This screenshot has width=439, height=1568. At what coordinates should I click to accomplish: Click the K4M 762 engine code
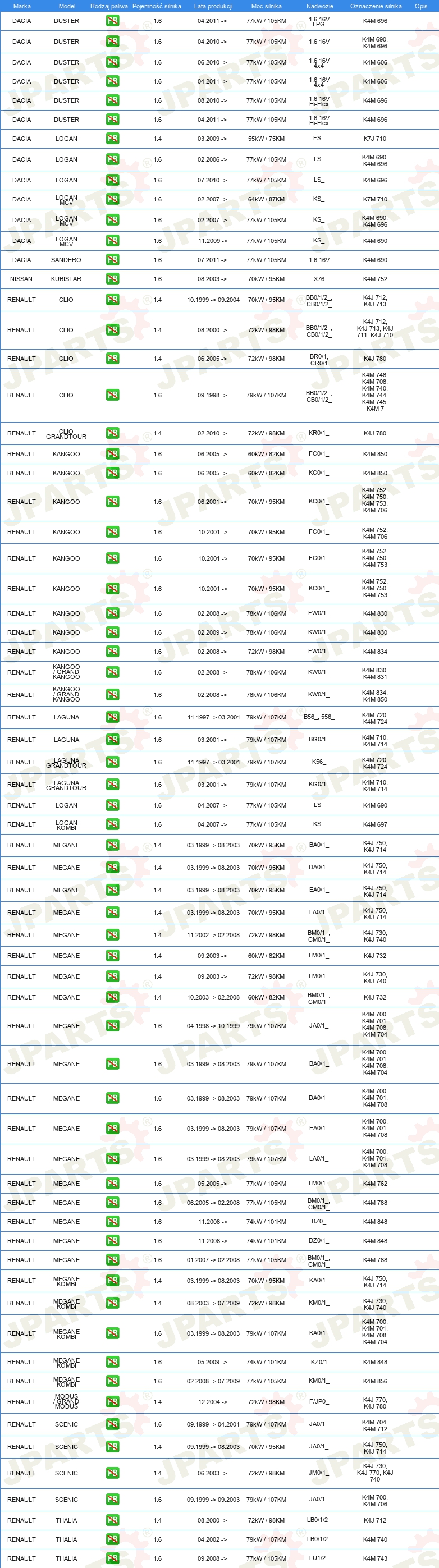point(375,1184)
